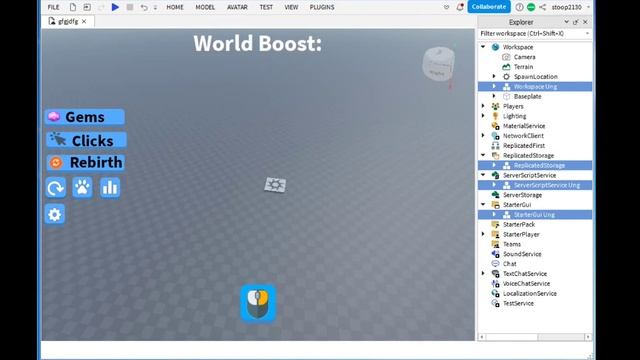Expand the SpawnLocation tree node
Image resolution: width=640 pixels, height=360 pixels.
pos(494,76)
